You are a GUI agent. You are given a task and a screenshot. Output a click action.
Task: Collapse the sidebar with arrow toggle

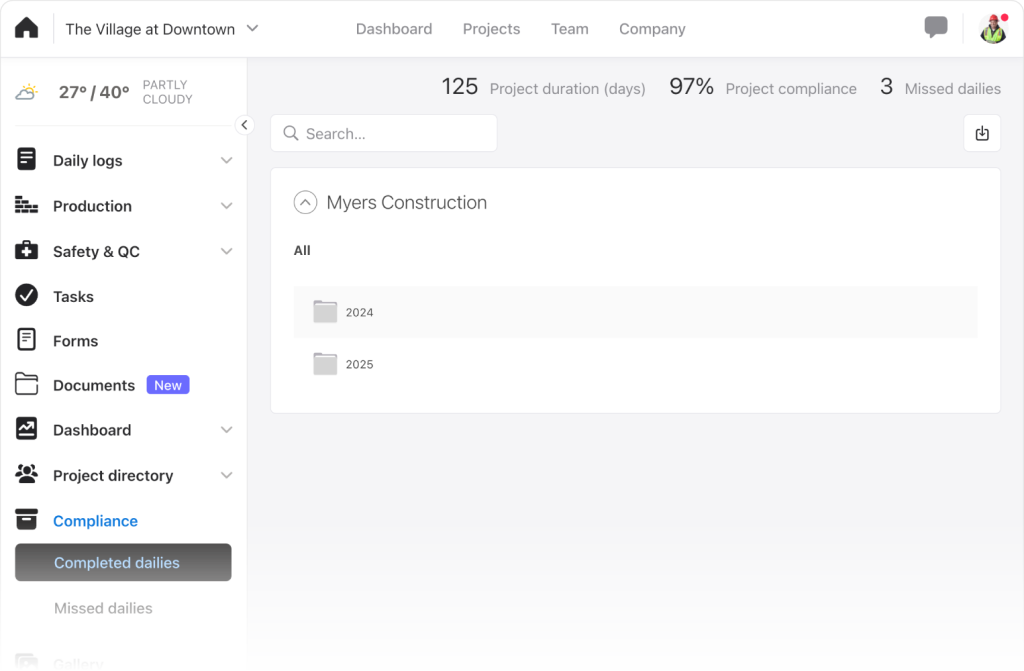244,125
